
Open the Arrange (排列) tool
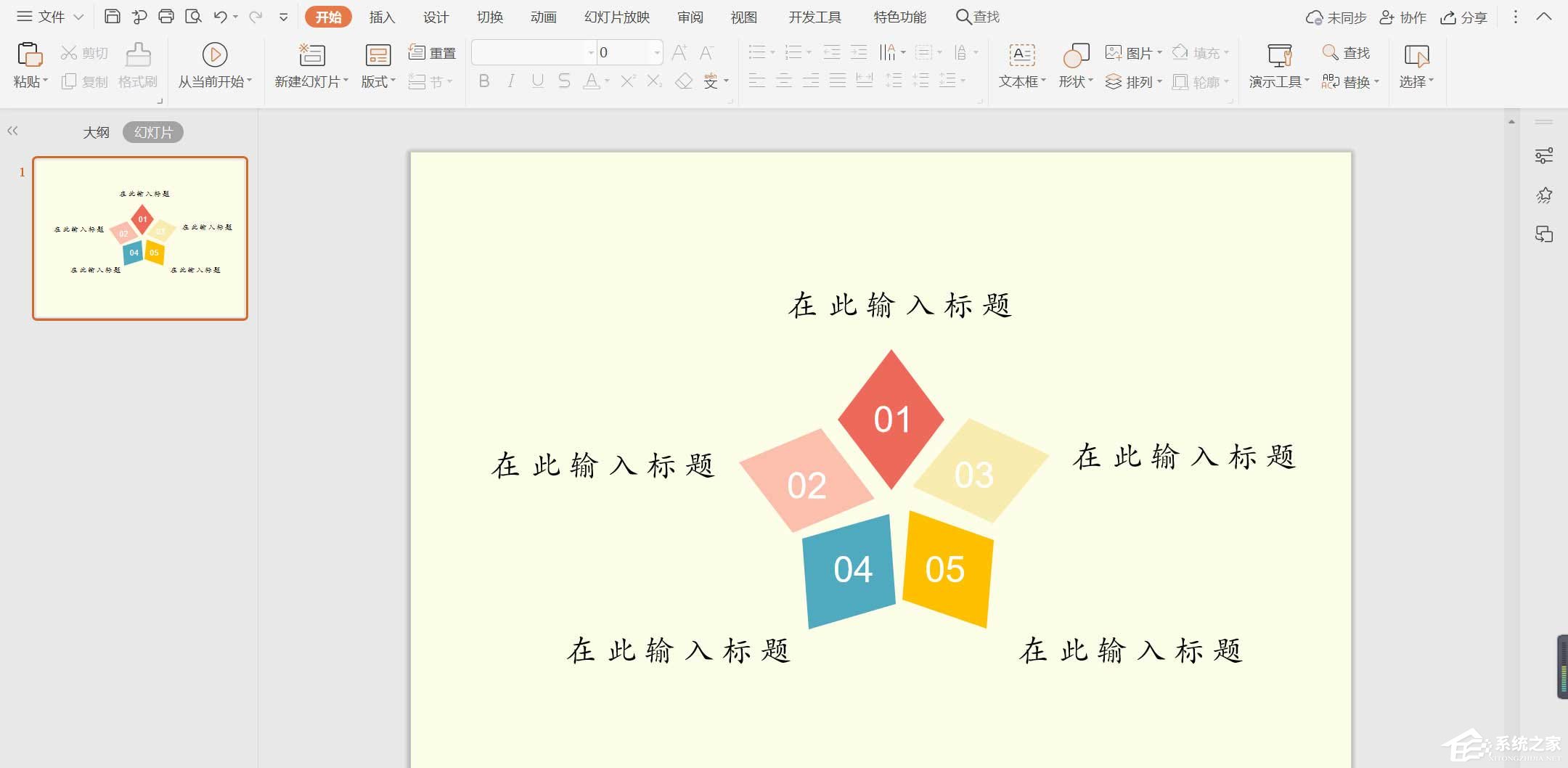1136,81
